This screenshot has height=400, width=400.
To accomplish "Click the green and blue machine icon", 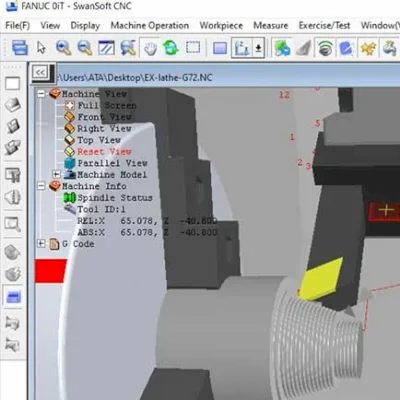I will (282, 48).
